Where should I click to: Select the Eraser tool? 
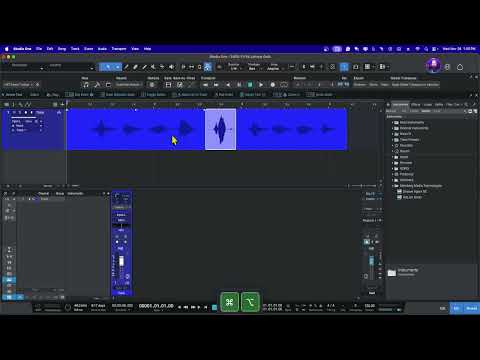[x=135, y=67]
